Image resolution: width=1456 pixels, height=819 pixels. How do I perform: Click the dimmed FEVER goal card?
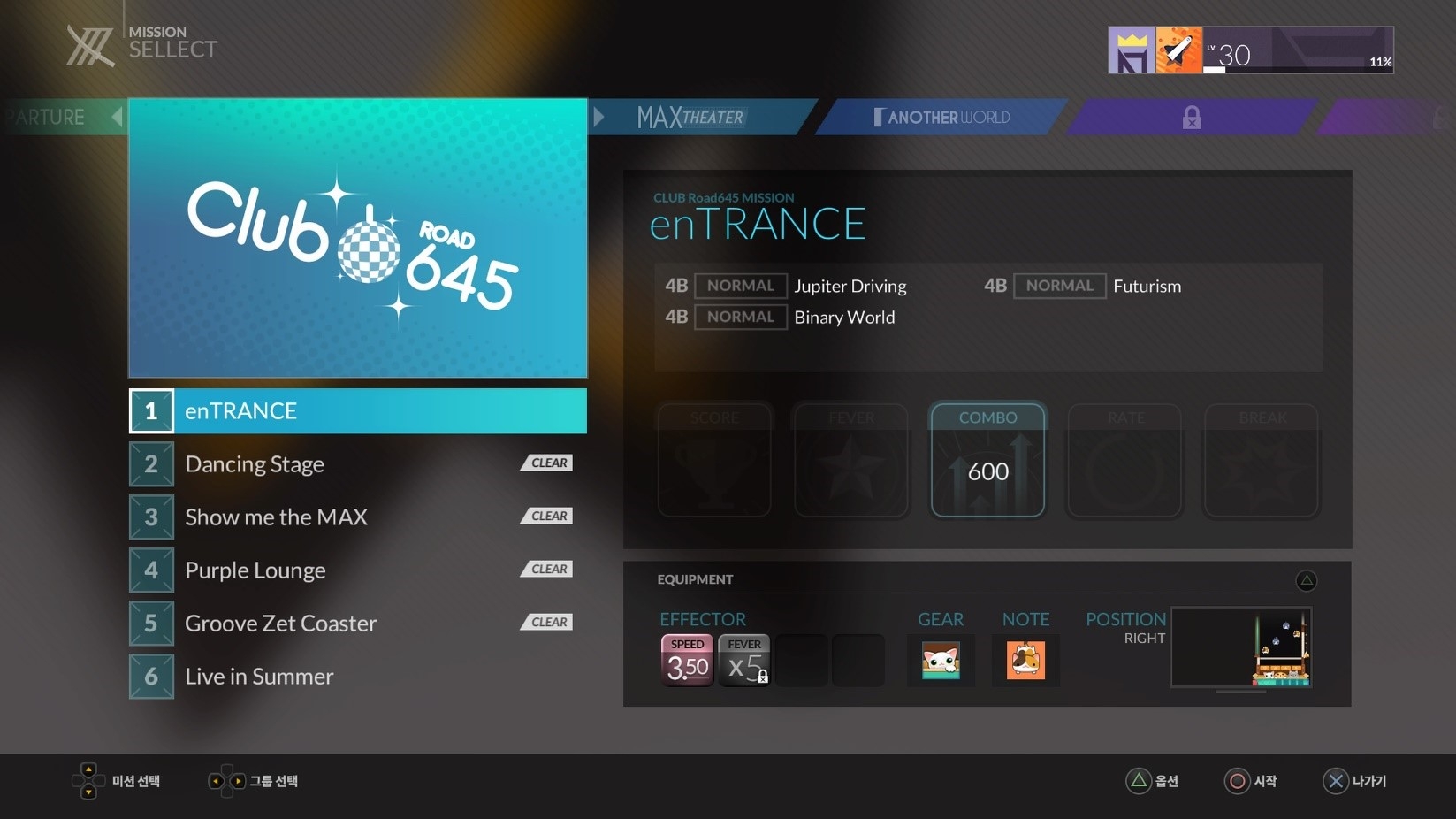click(x=851, y=460)
